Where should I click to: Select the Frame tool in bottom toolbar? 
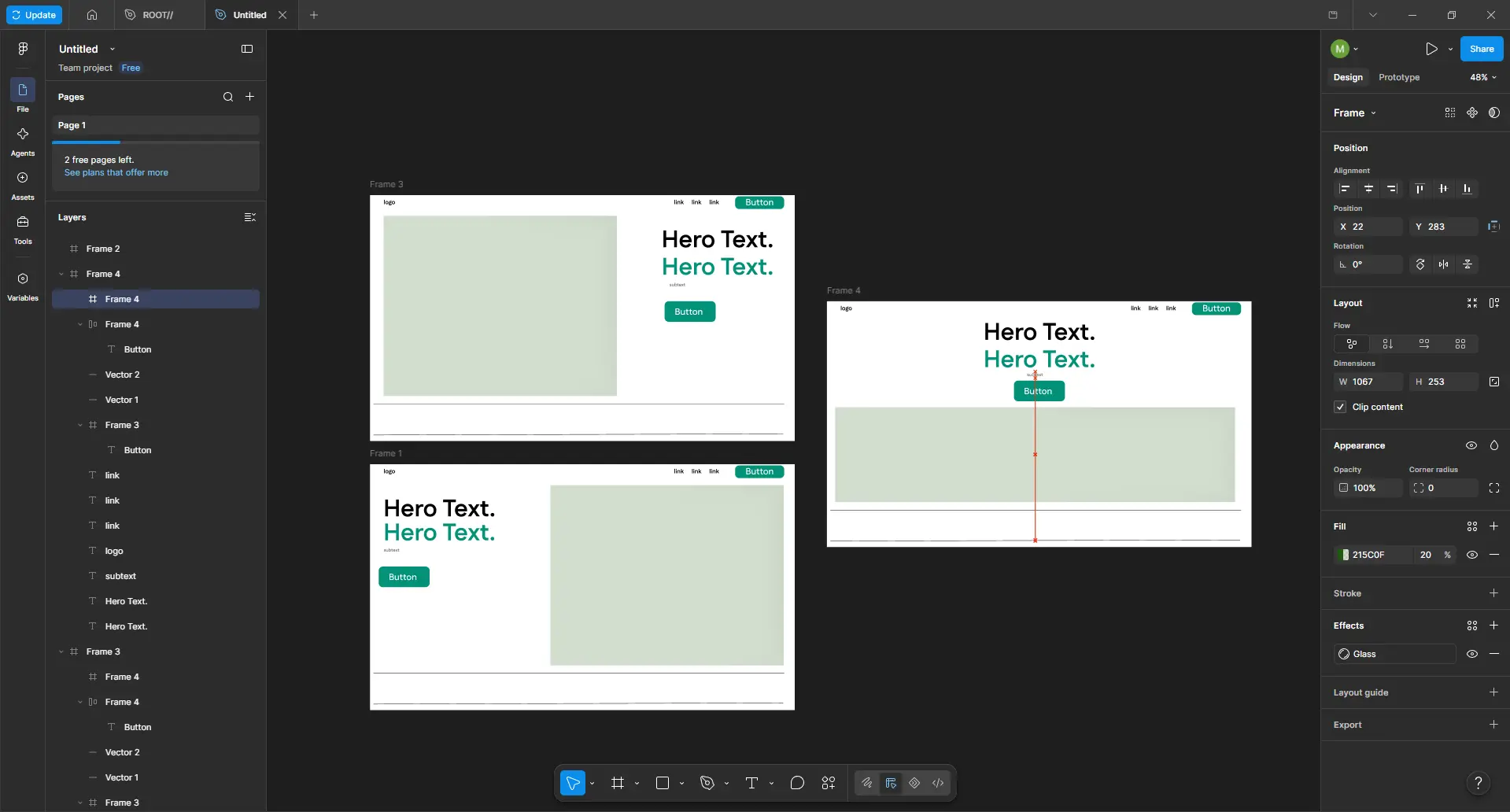click(x=618, y=783)
